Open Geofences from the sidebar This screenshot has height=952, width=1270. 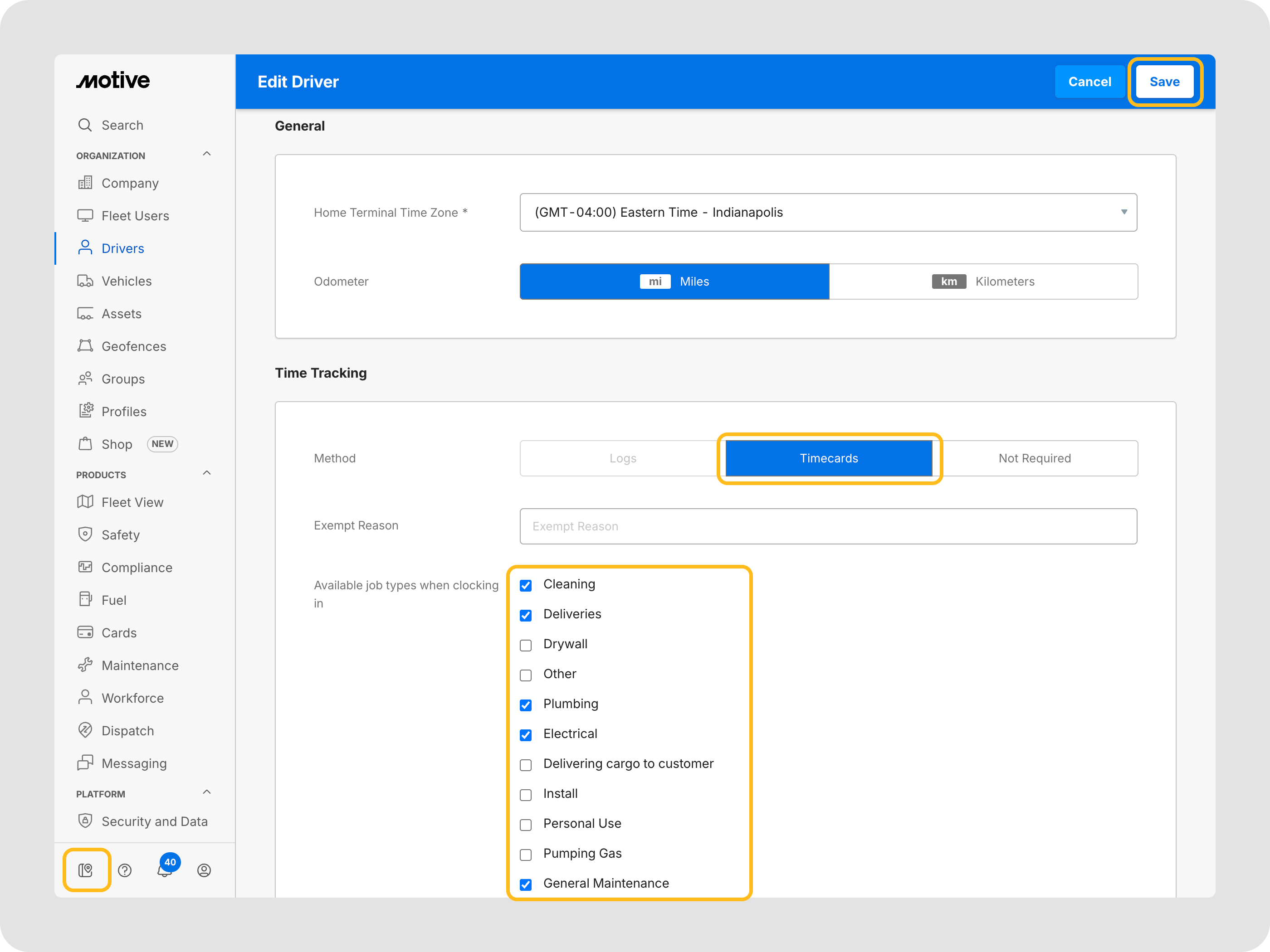tap(133, 346)
